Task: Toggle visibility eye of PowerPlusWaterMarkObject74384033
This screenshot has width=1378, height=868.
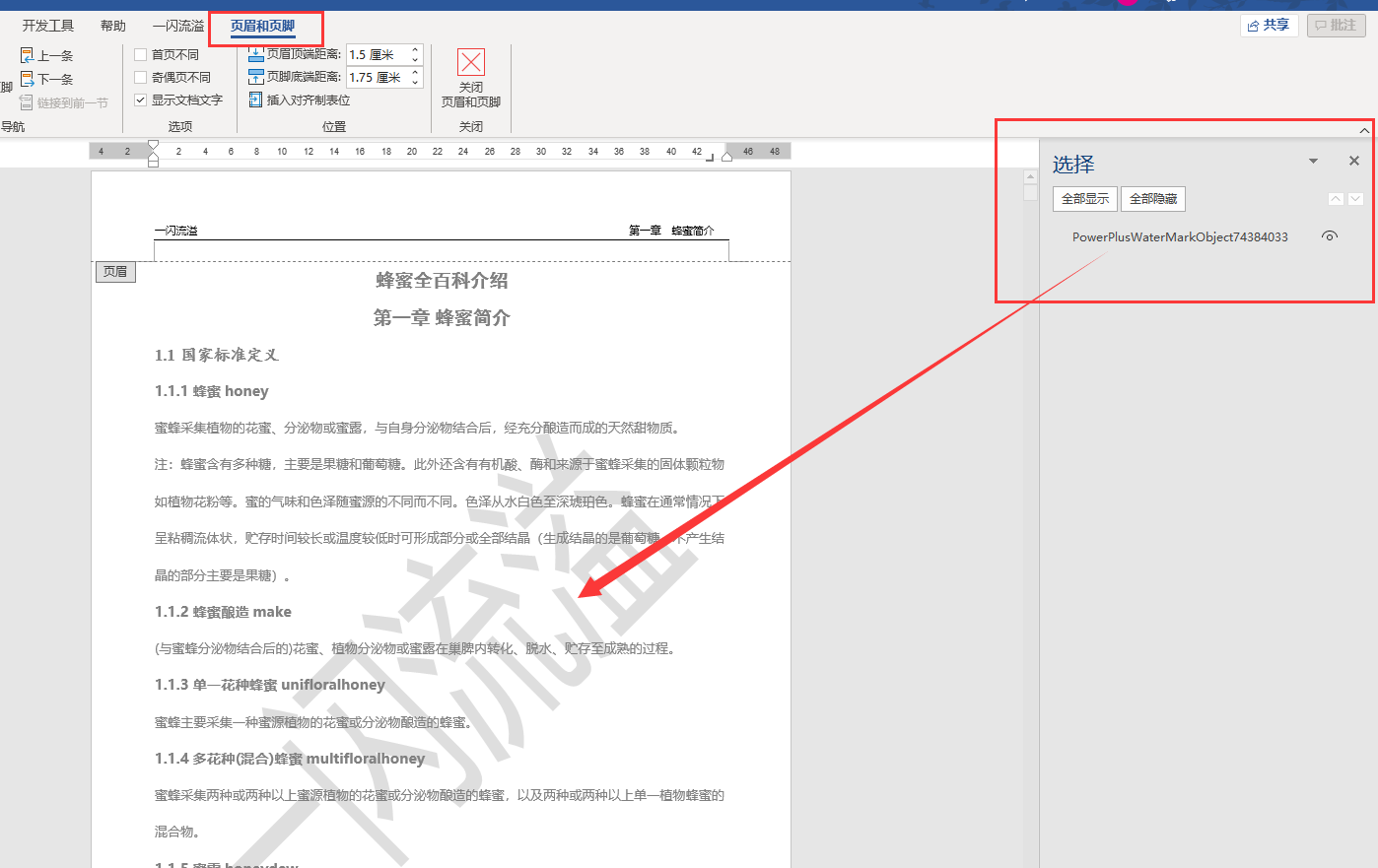Action: point(1330,236)
